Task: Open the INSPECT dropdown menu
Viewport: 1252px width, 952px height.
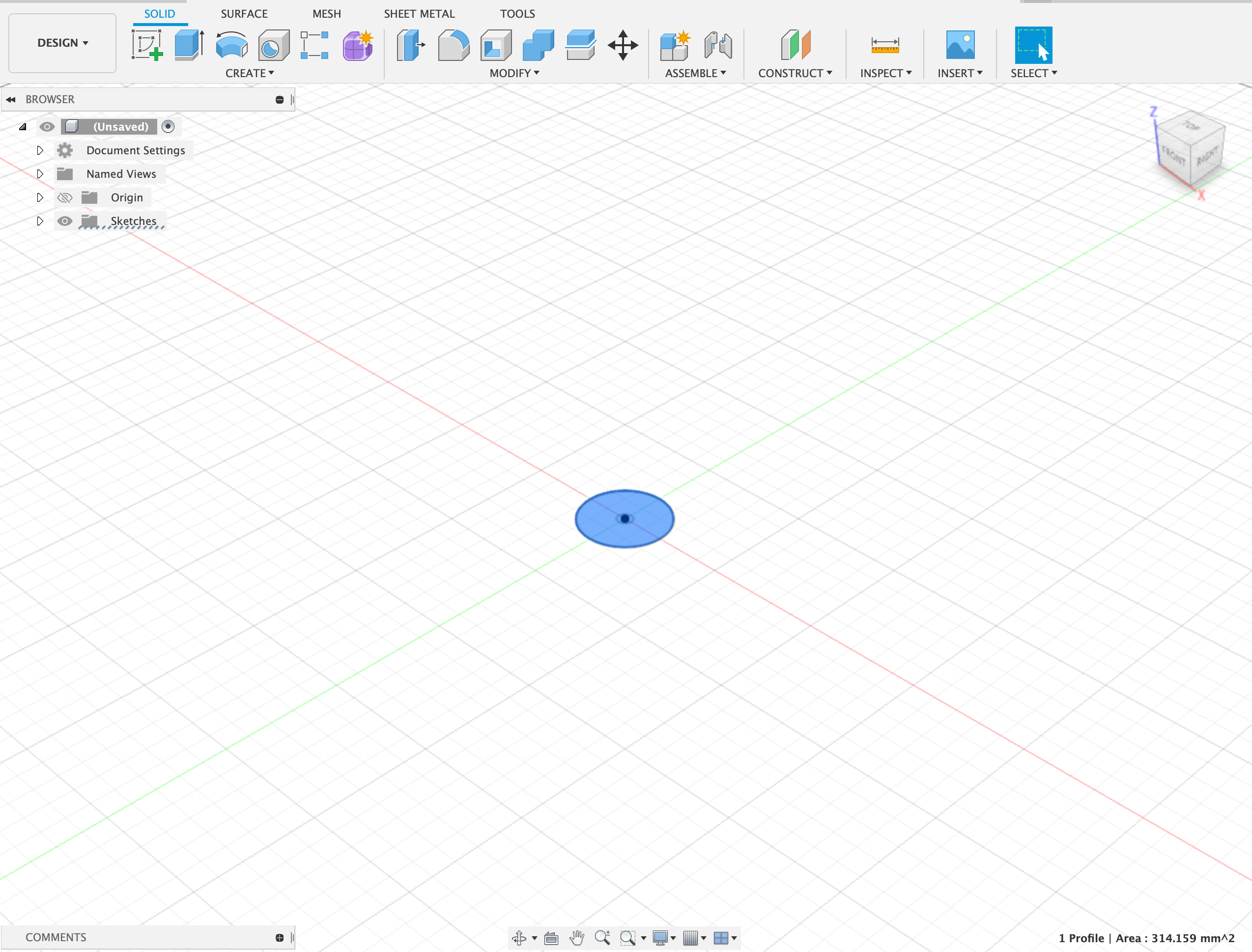Action: point(886,73)
